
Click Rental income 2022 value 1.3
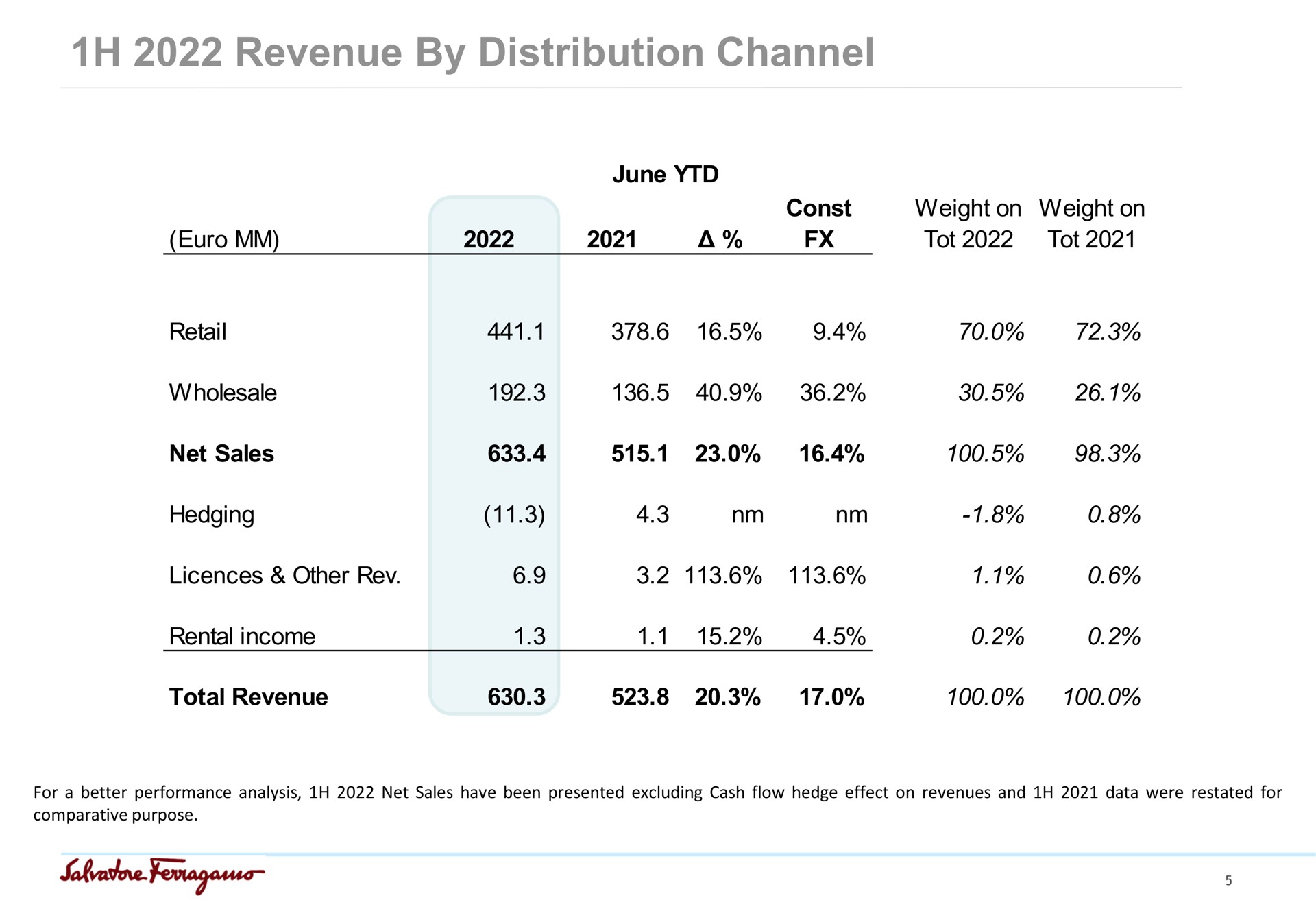(529, 637)
